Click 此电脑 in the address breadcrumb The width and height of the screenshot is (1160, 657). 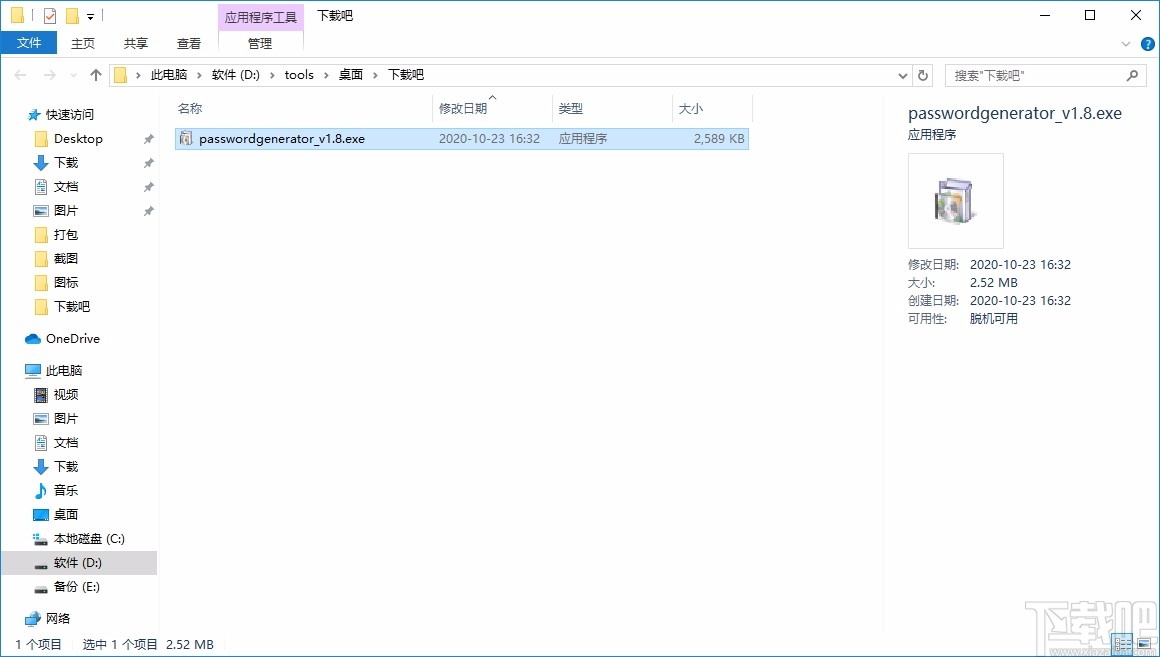(169, 75)
